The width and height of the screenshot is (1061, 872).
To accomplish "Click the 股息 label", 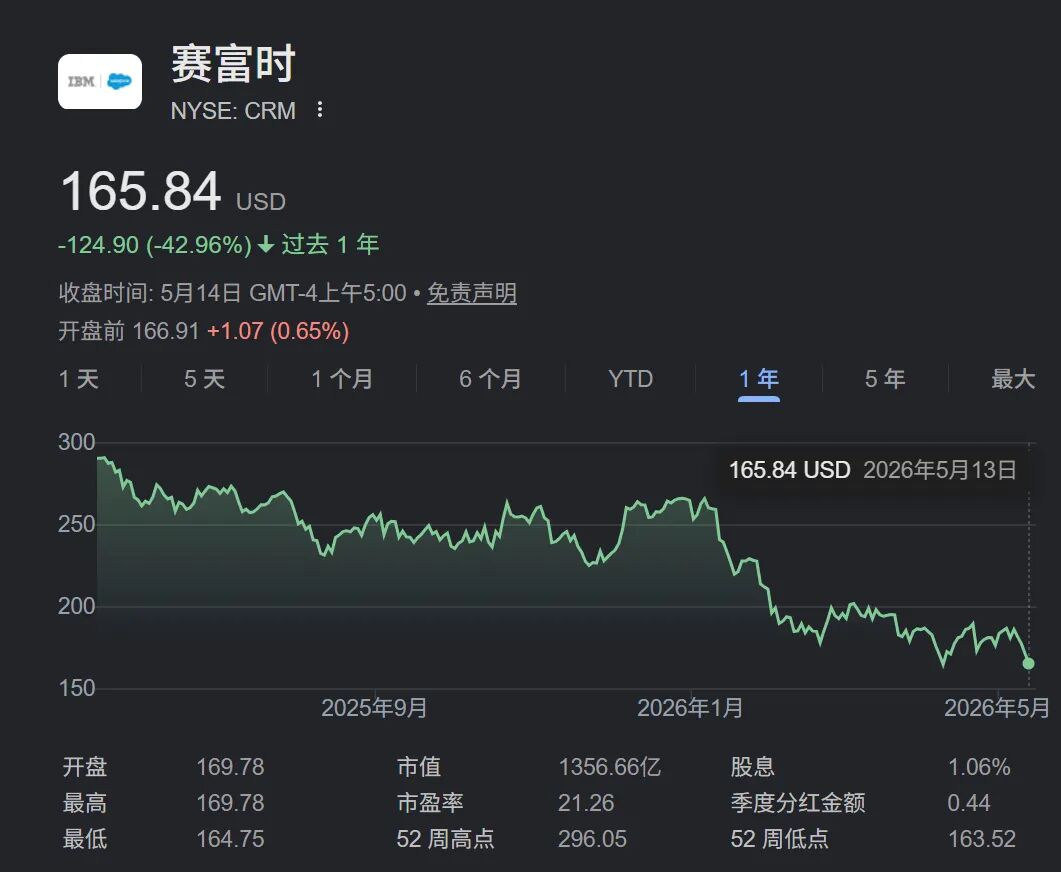I will click(752, 766).
